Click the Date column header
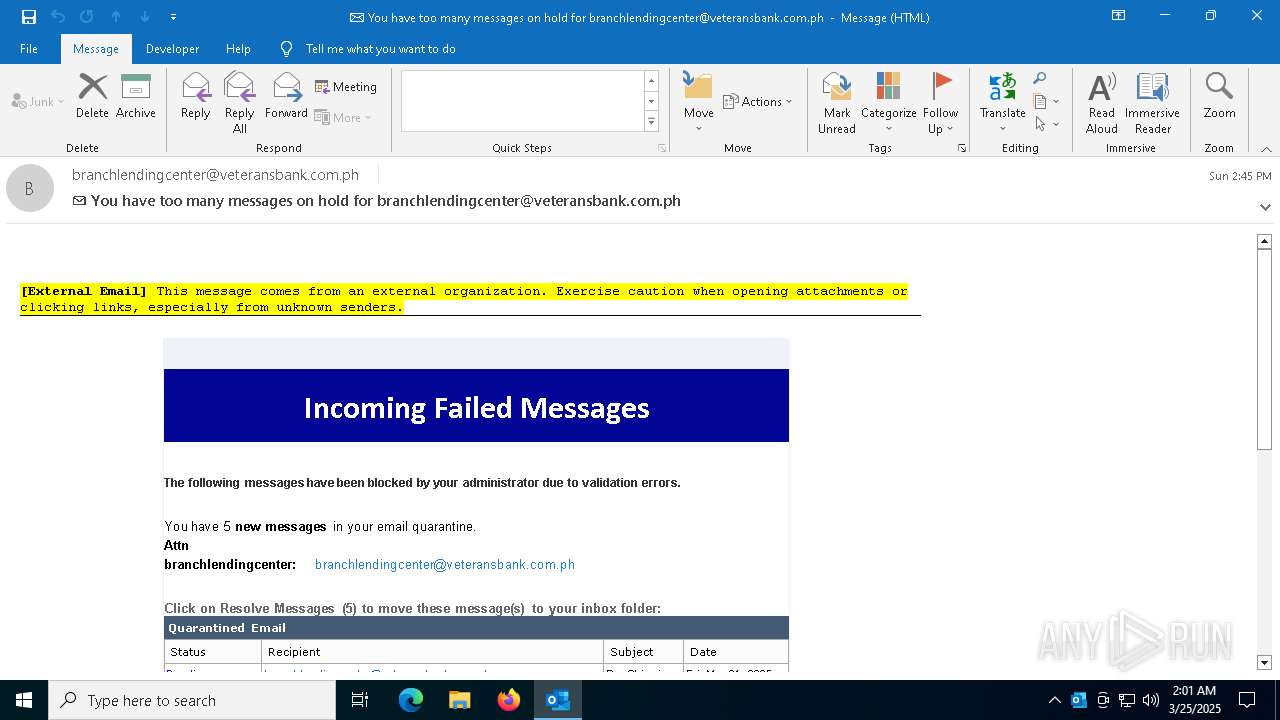The width and height of the screenshot is (1280, 720). point(737,652)
